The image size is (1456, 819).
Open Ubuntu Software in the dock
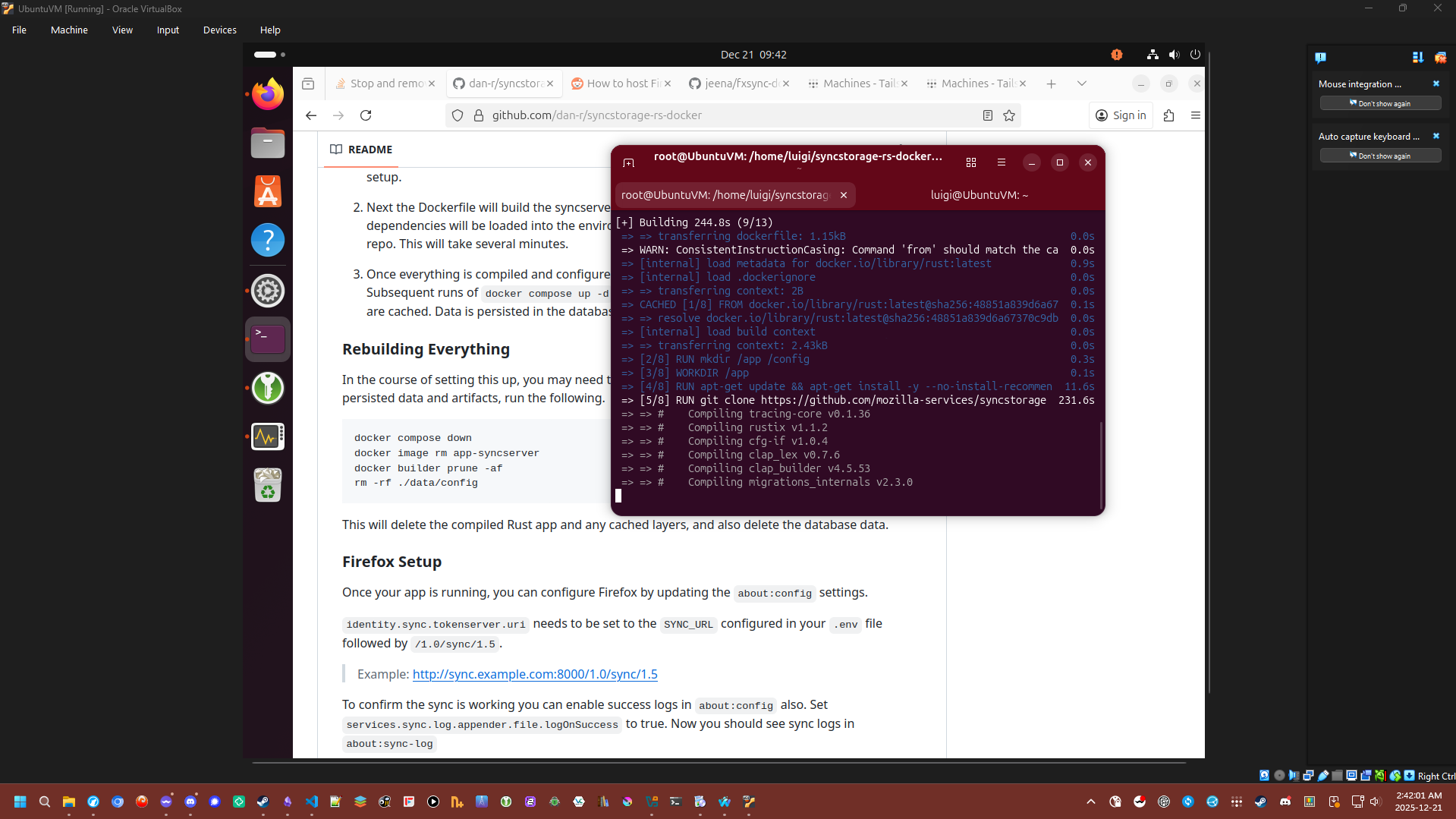268,192
